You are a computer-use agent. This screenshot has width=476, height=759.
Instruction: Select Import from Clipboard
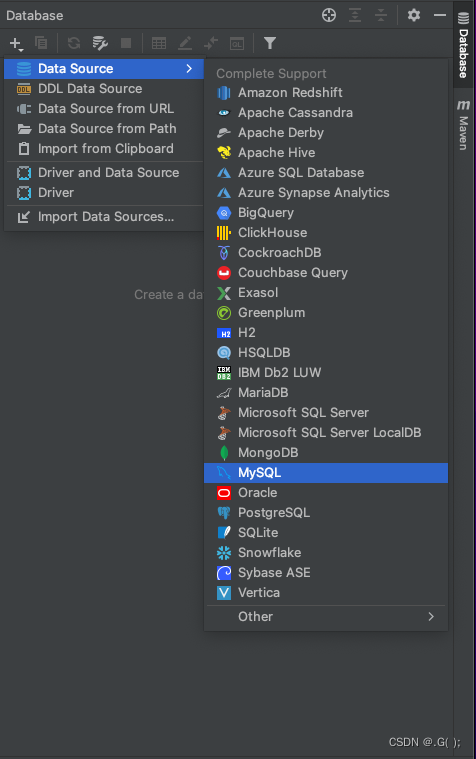104,148
